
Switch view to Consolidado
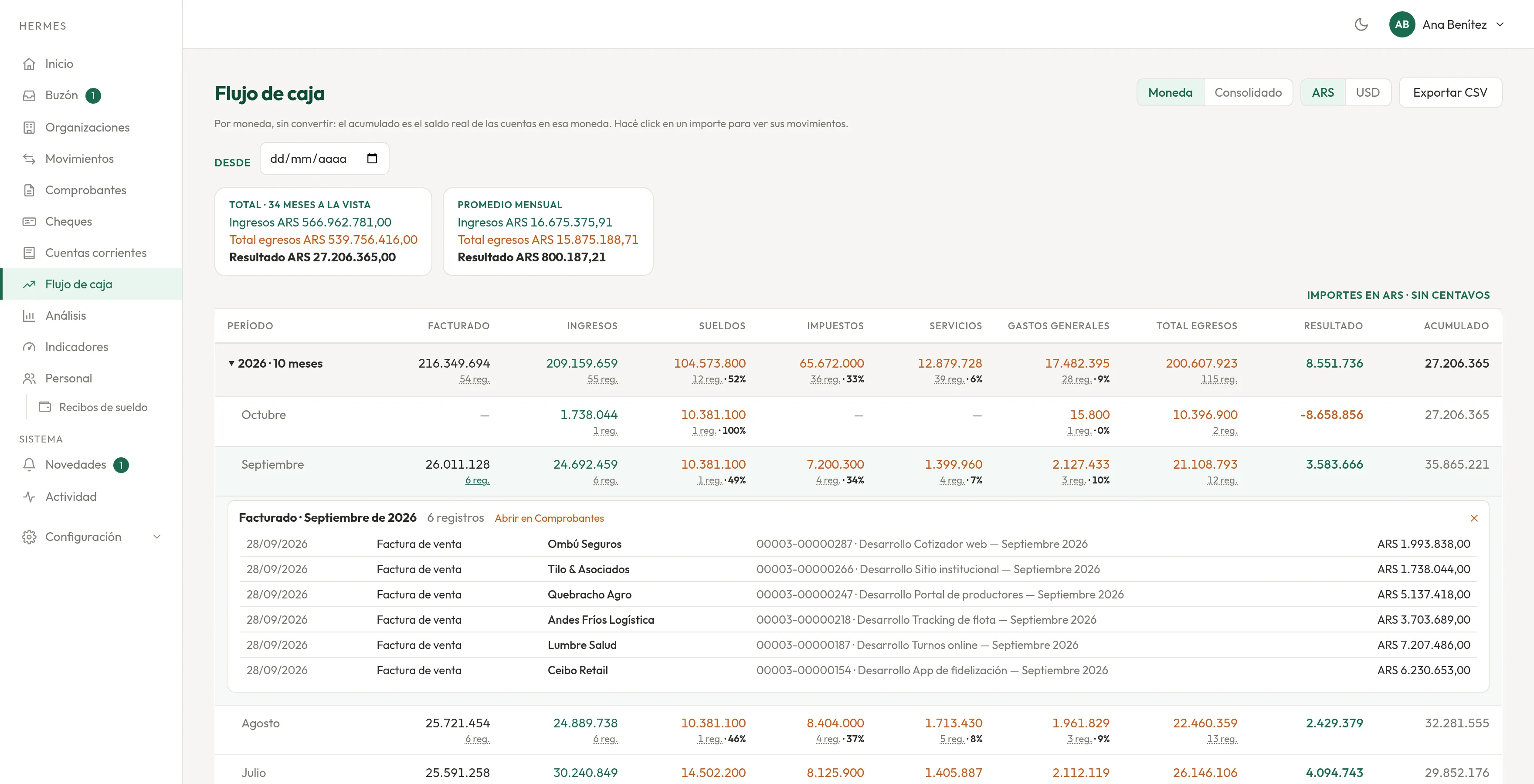tap(1248, 92)
